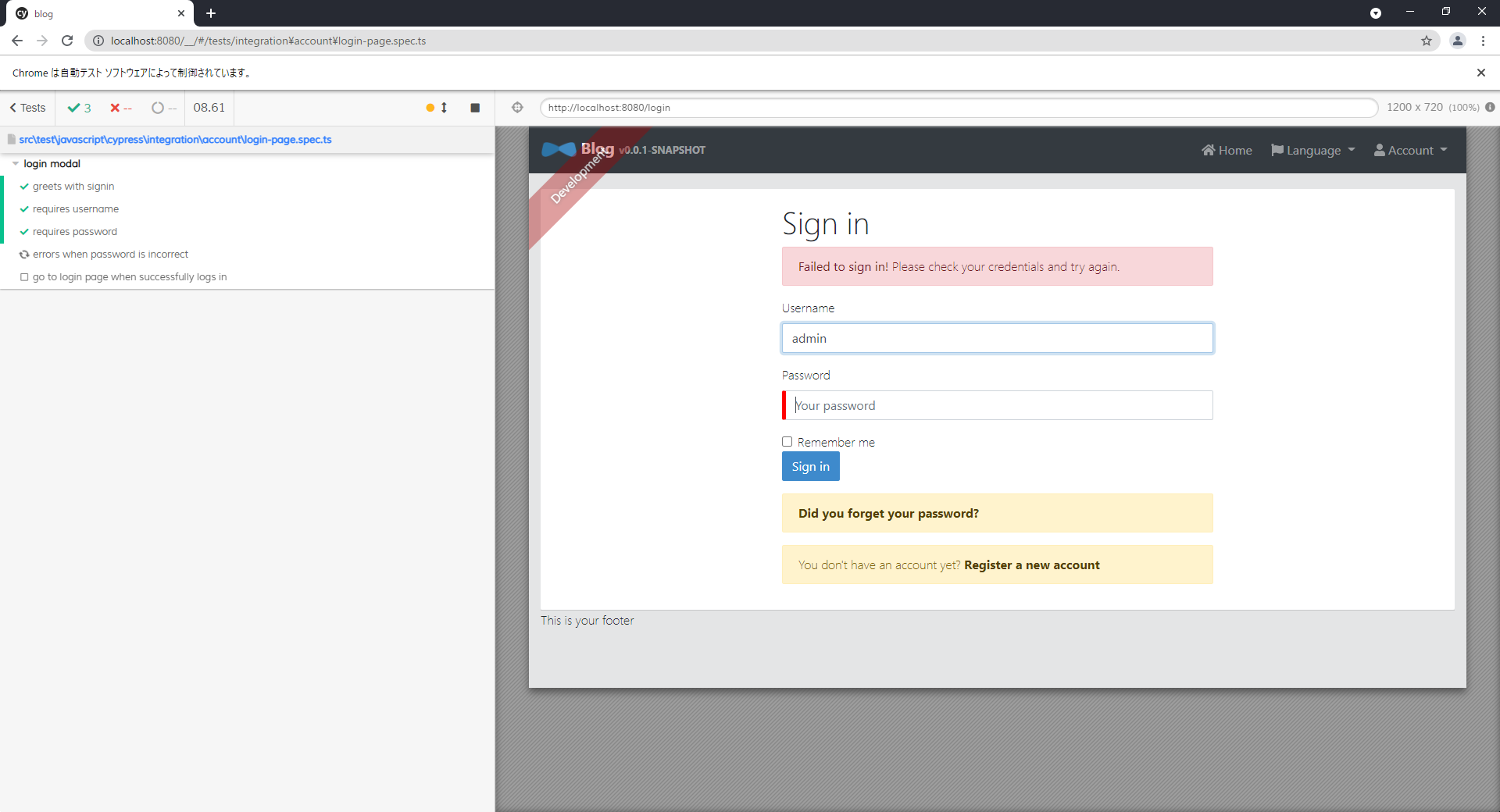Image resolution: width=1500 pixels, height=812 pixels.
Task: Click the Failed to sign in alert
Action: coord(998,266)
